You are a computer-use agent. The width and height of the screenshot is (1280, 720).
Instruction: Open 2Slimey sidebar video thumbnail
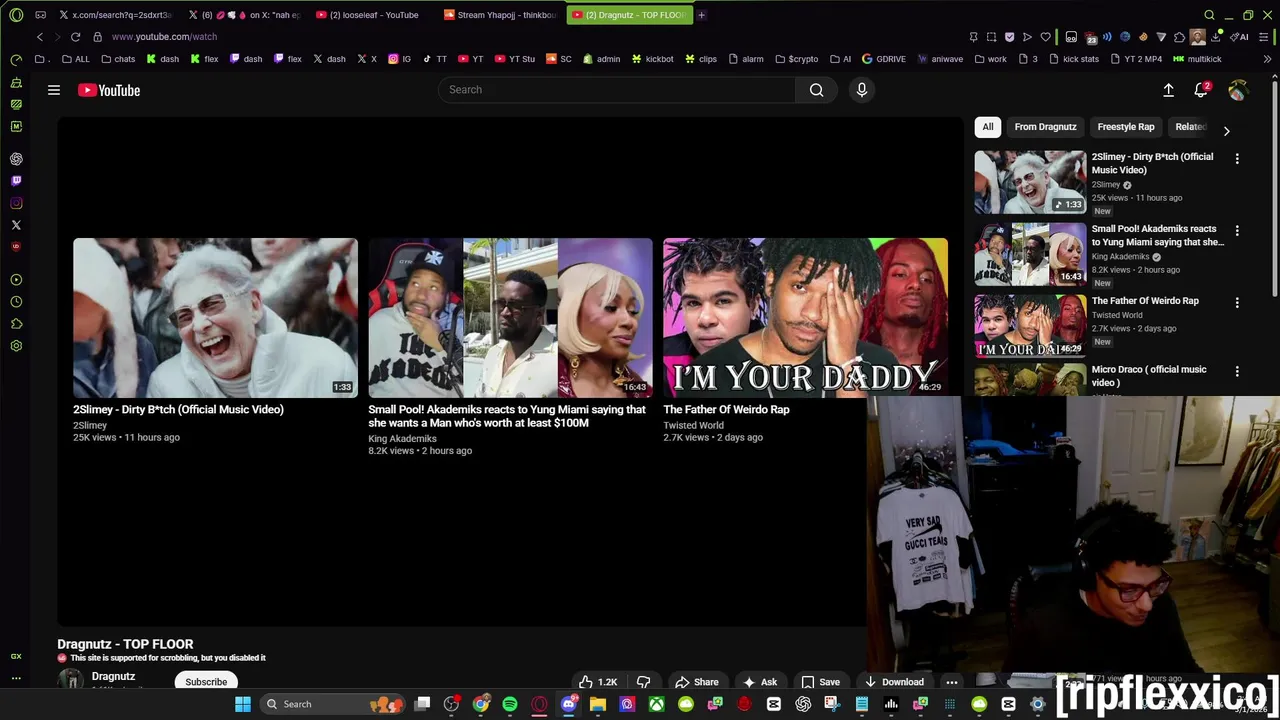[1030, 182]
